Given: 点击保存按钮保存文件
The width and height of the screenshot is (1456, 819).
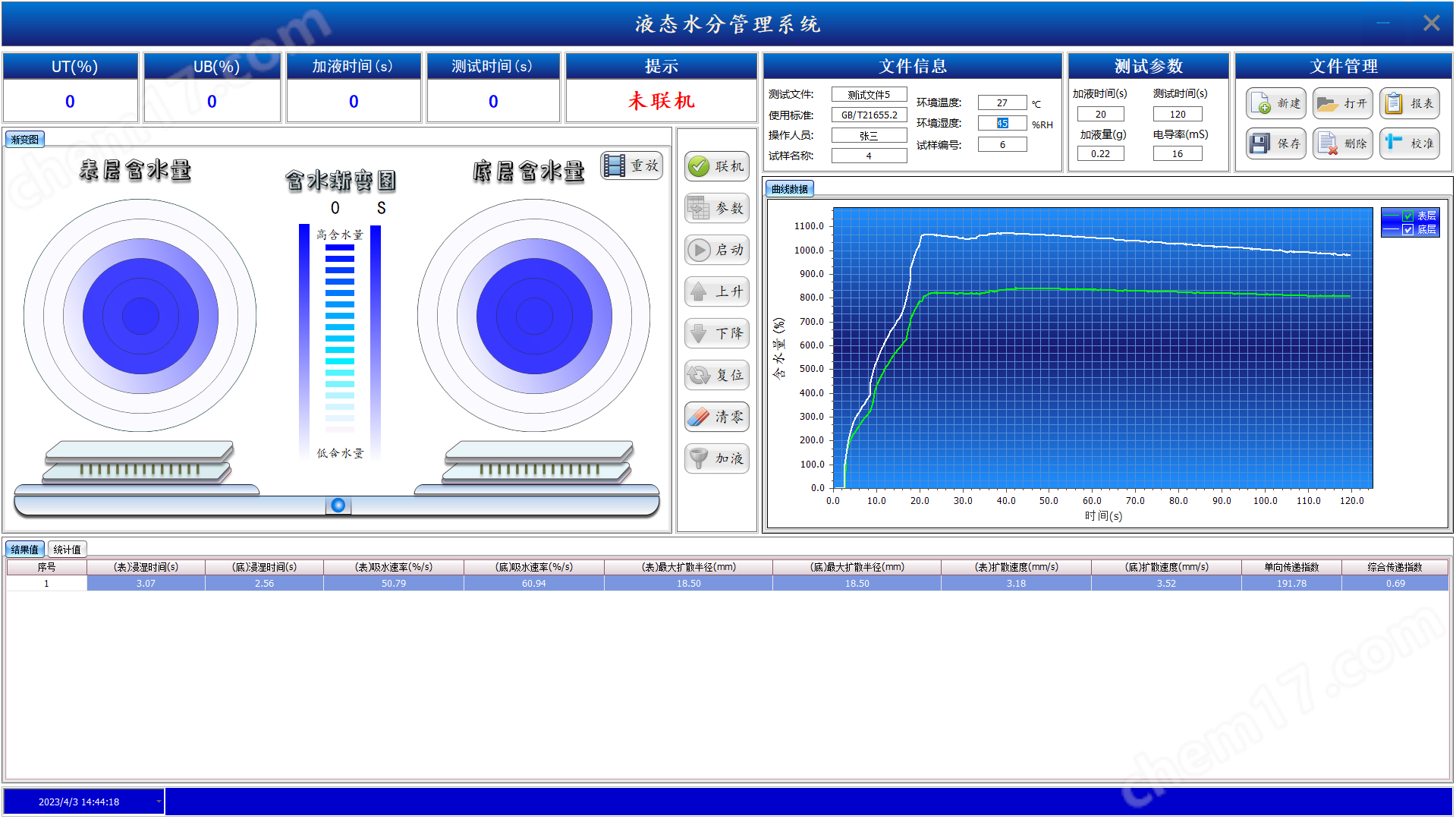Looking at the screenshot, I should (1275, 143).
